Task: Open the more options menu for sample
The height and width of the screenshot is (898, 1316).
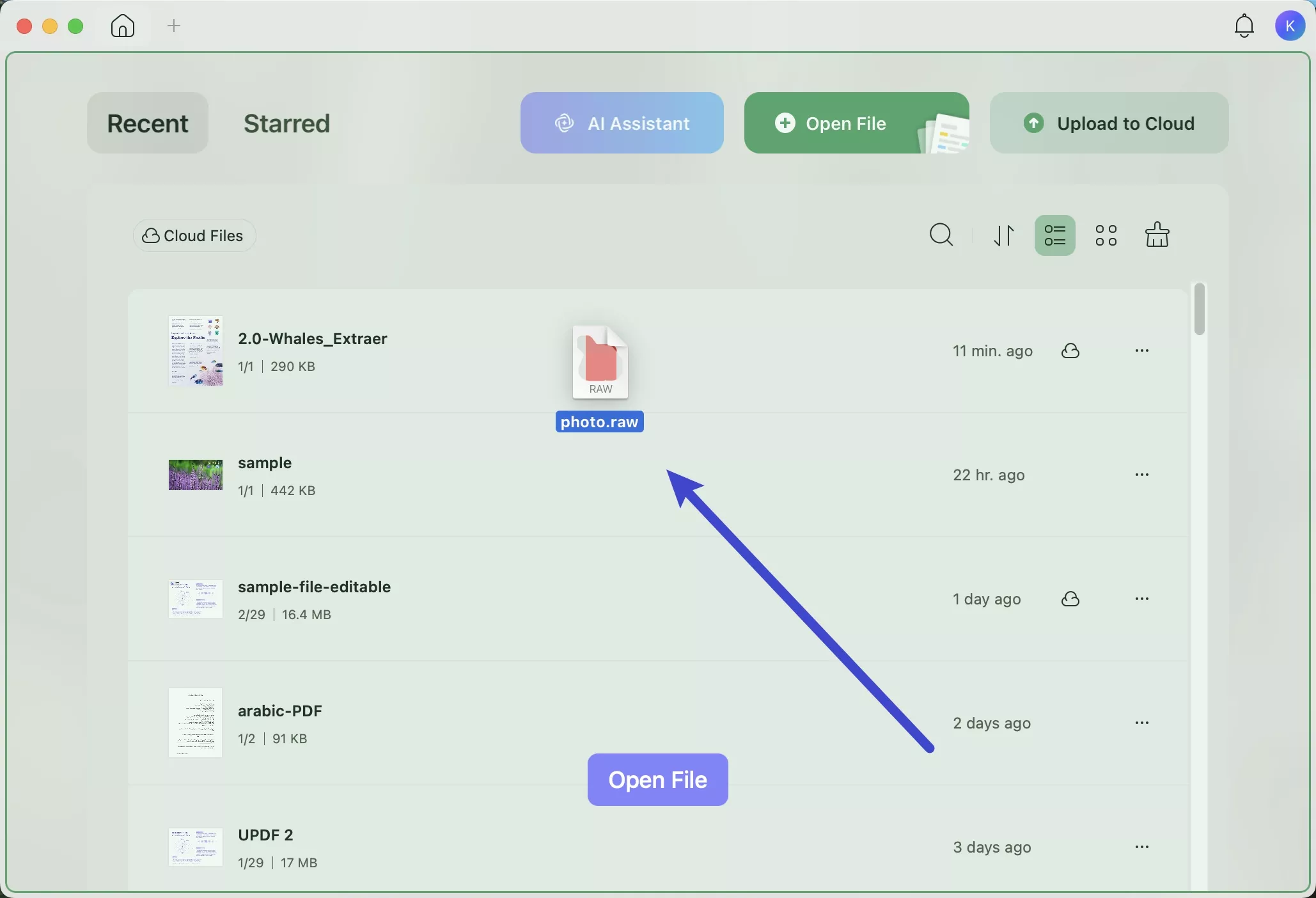Action: [1142, 475]
